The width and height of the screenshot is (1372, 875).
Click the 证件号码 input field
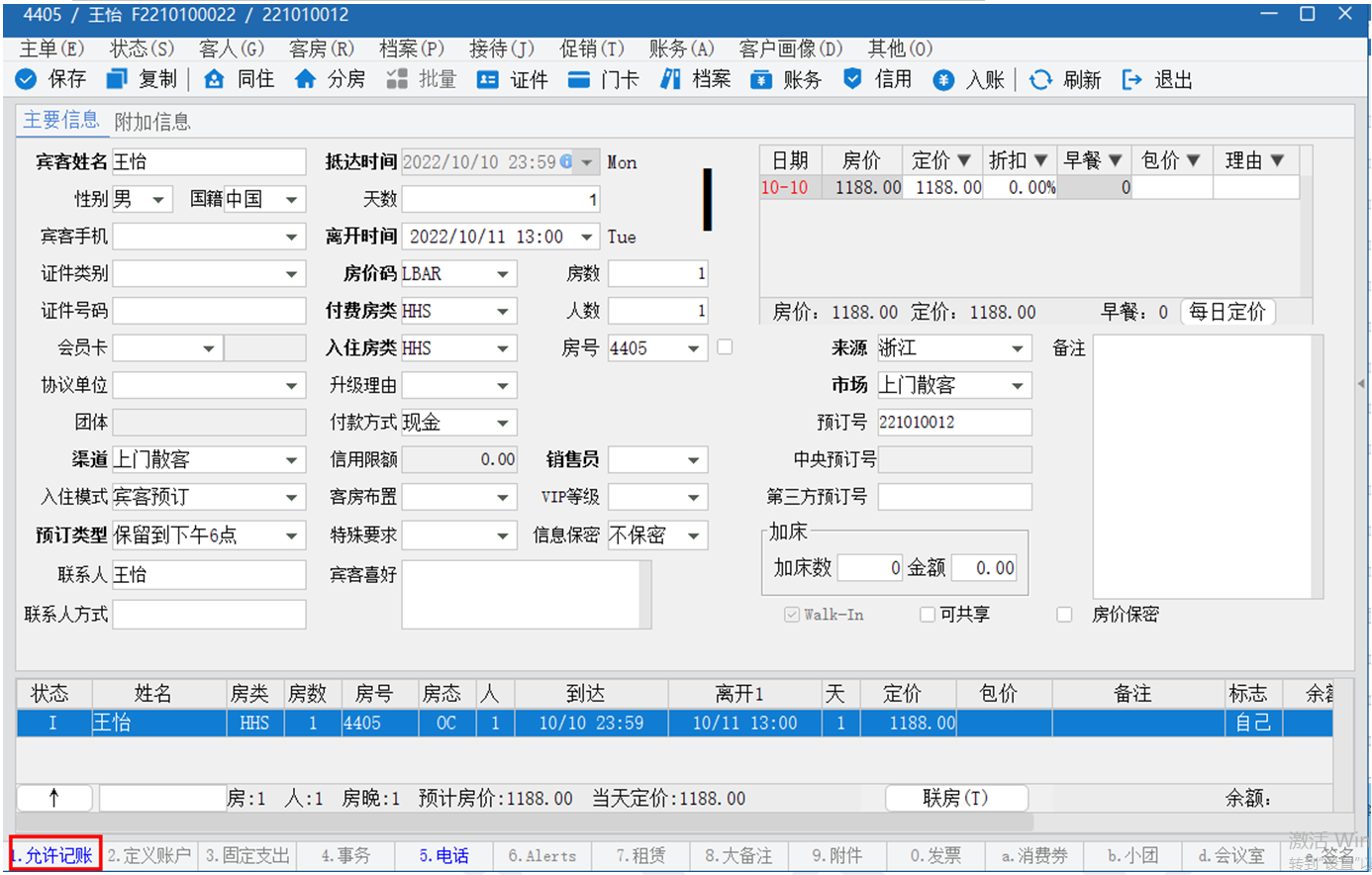209,311
